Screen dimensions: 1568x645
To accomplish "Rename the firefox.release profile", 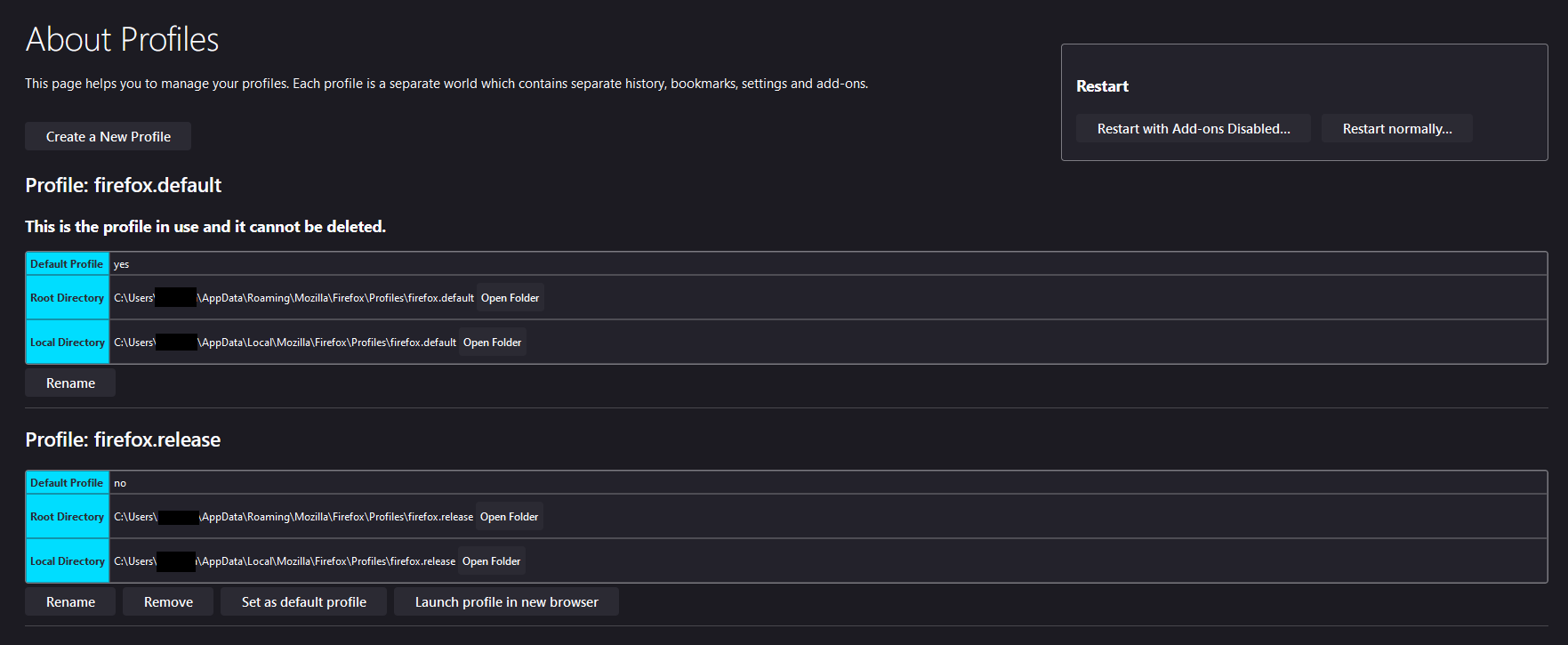I will click(70, 602).
